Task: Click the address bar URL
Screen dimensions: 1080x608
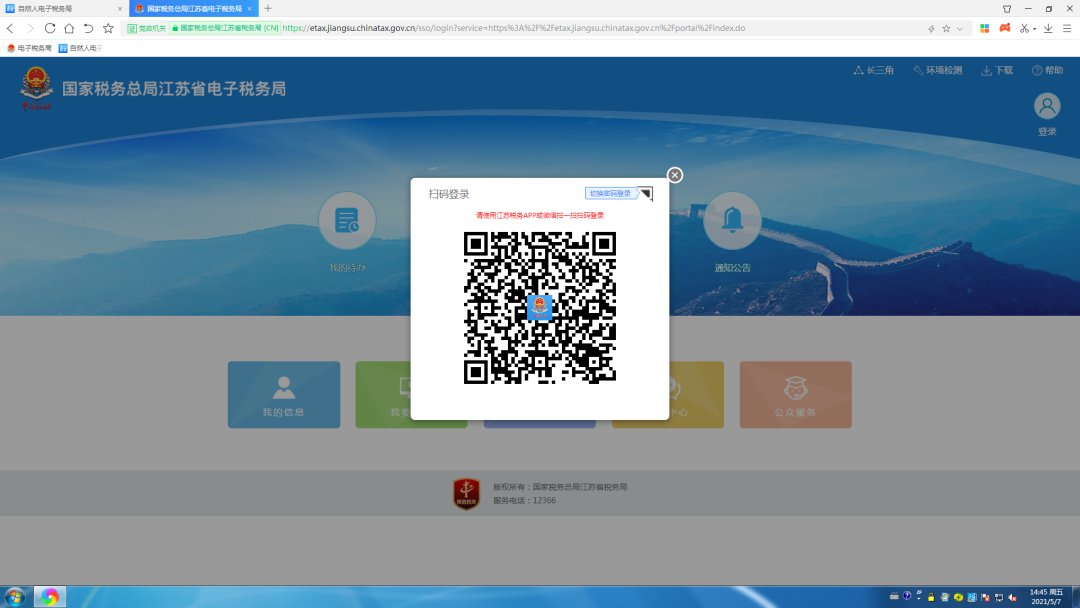Action: pyautogui.click(x=600, y=28)
